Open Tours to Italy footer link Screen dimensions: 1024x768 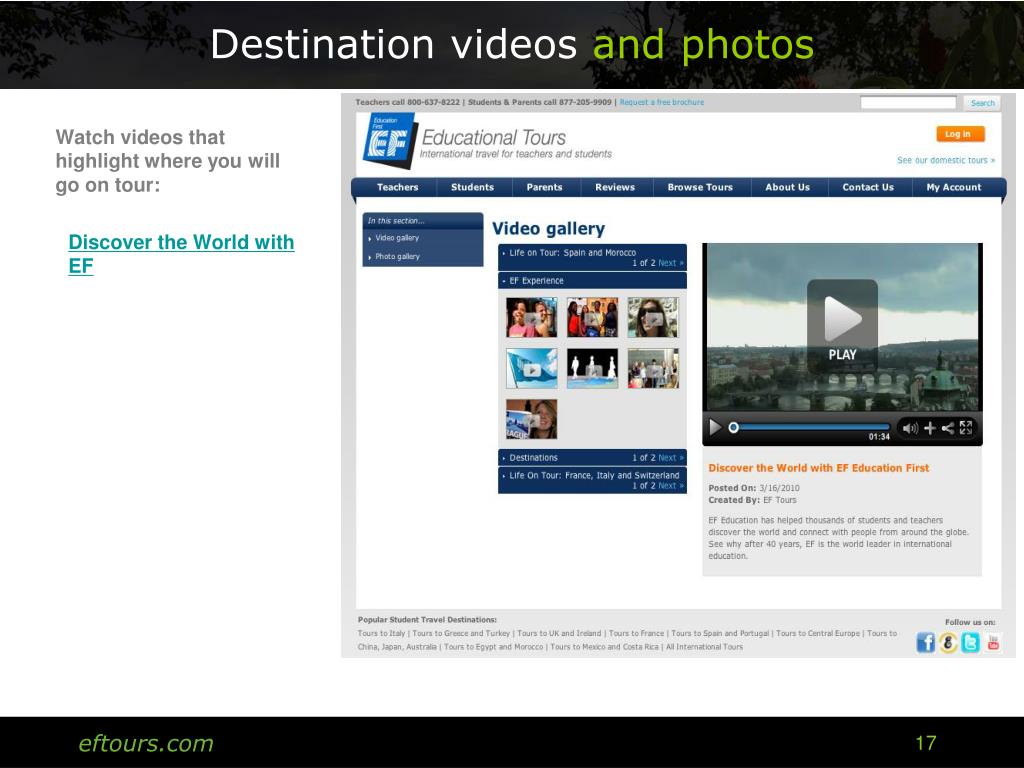click(x=381, y=633)
